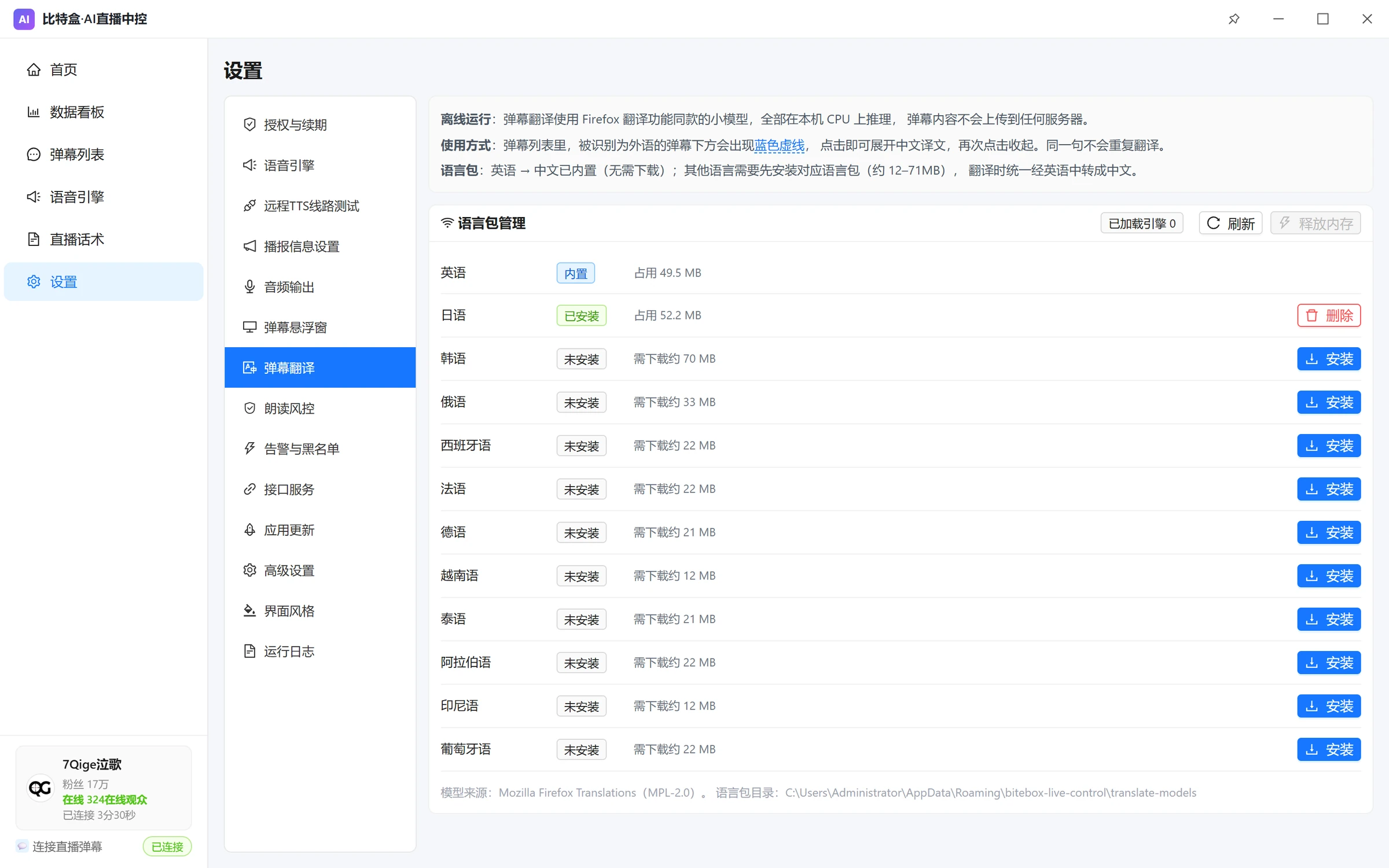The width and height of the screenshot is (1389, 868).
Task: Click the 弹幕悬浮窗 monitor icon
Action: click(249, 328)
